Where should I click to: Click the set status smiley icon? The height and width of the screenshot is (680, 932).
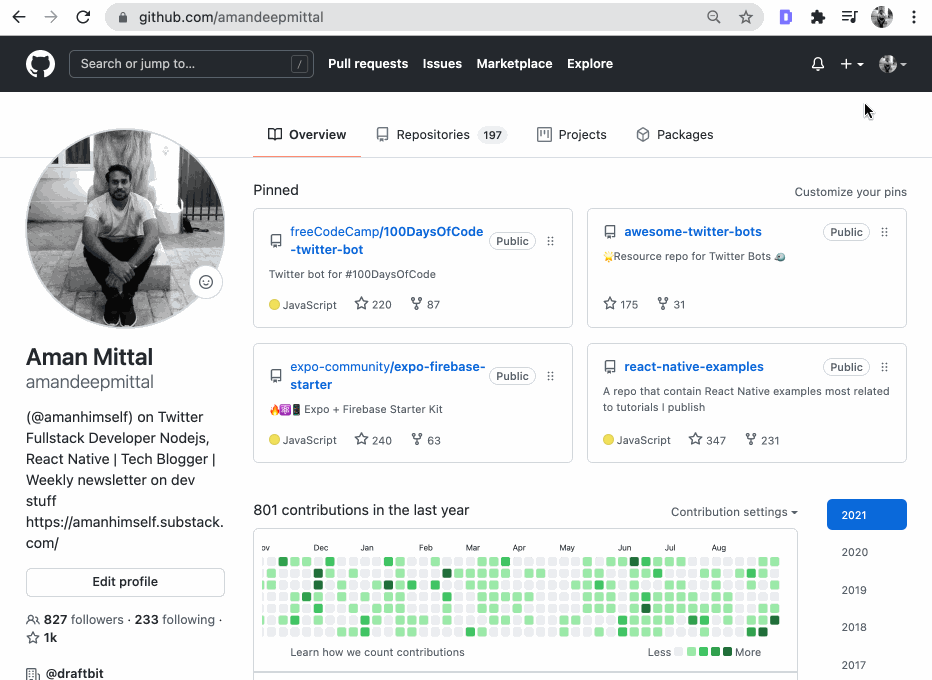(x=206, y=282)
